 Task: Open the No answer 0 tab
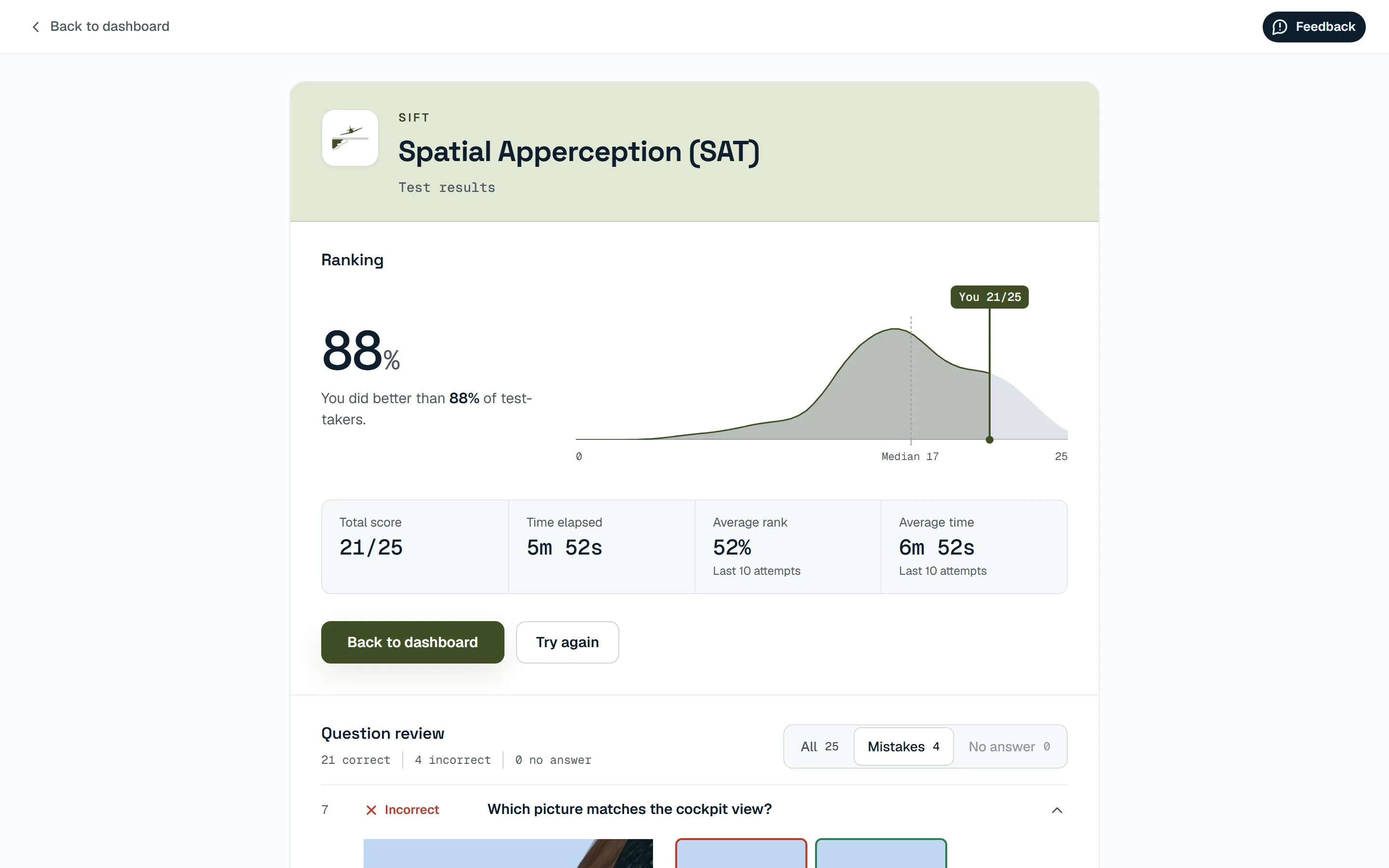pyautogui.click(x=1009, y=746)
